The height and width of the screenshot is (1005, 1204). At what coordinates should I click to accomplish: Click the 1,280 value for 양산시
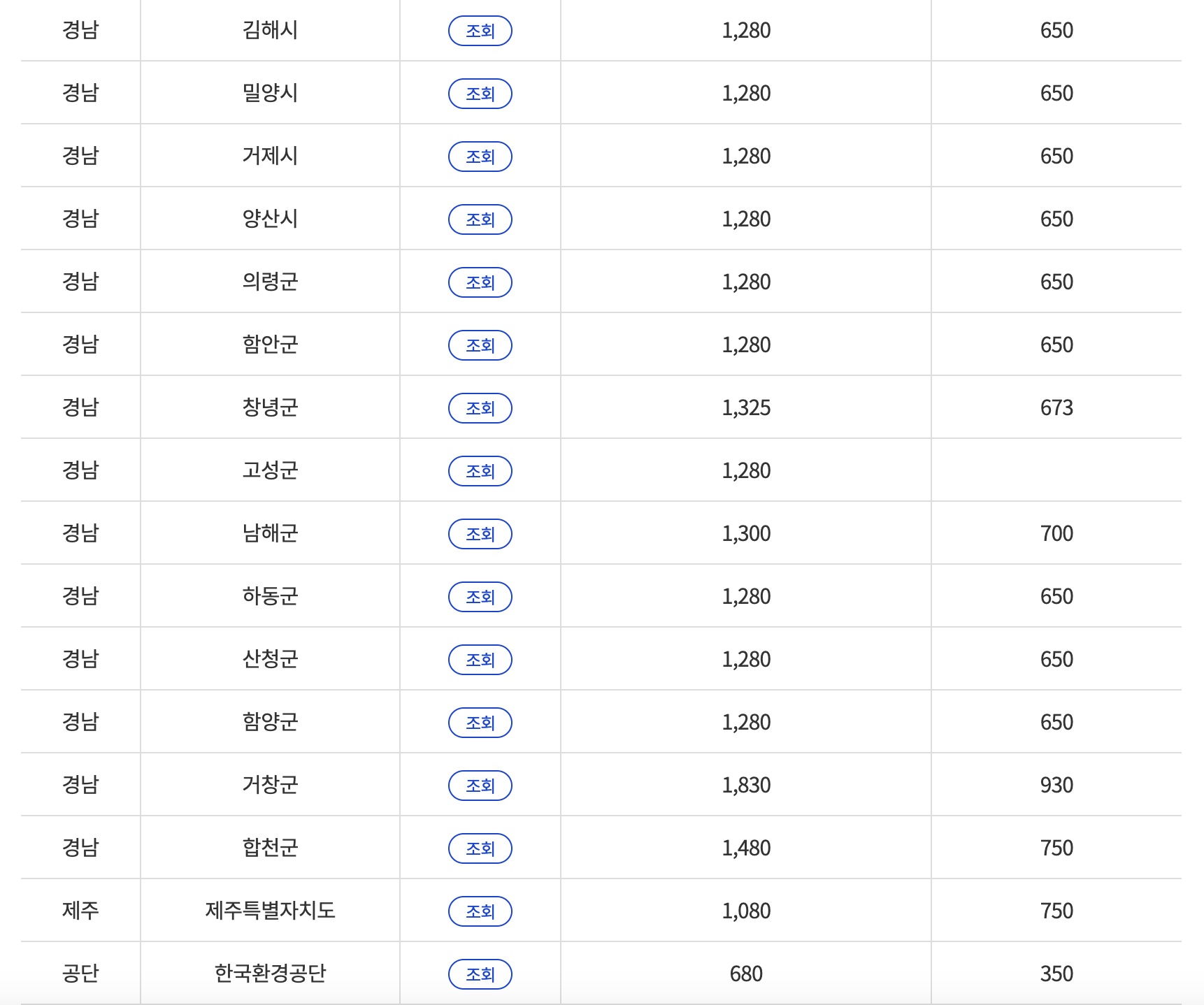[746, 219]
